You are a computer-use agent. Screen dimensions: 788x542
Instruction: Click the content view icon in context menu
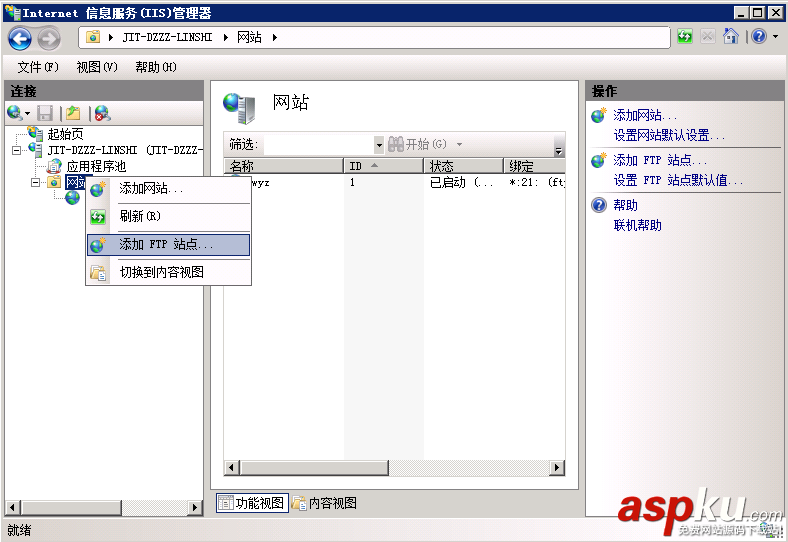[98, 273]
